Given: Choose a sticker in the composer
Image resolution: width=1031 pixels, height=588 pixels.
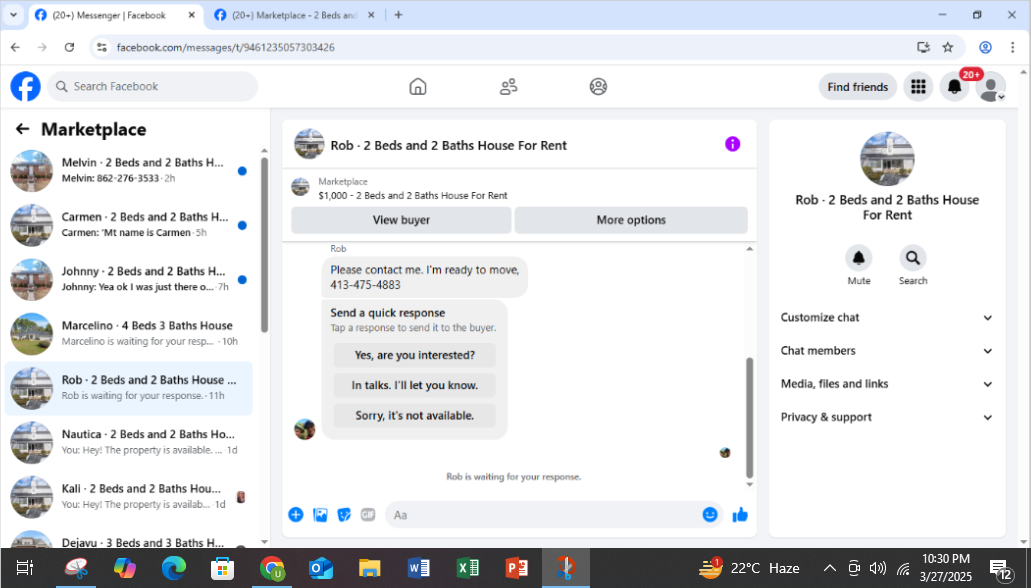Looking at the screenshot, I should 344,515.
